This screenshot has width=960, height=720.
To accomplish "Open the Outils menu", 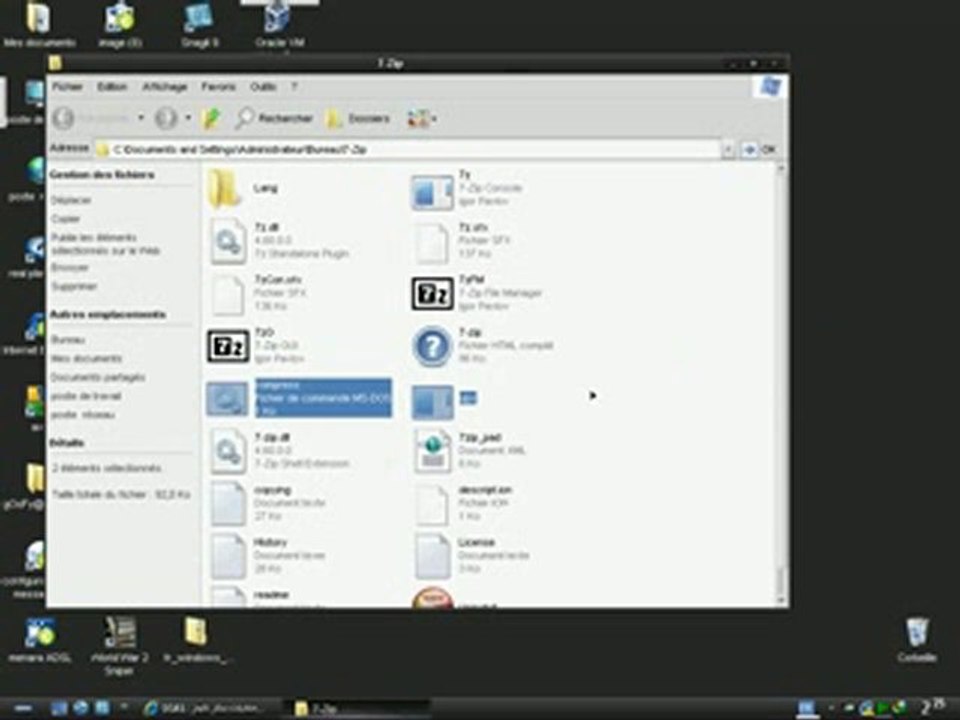I will [263, 87].
